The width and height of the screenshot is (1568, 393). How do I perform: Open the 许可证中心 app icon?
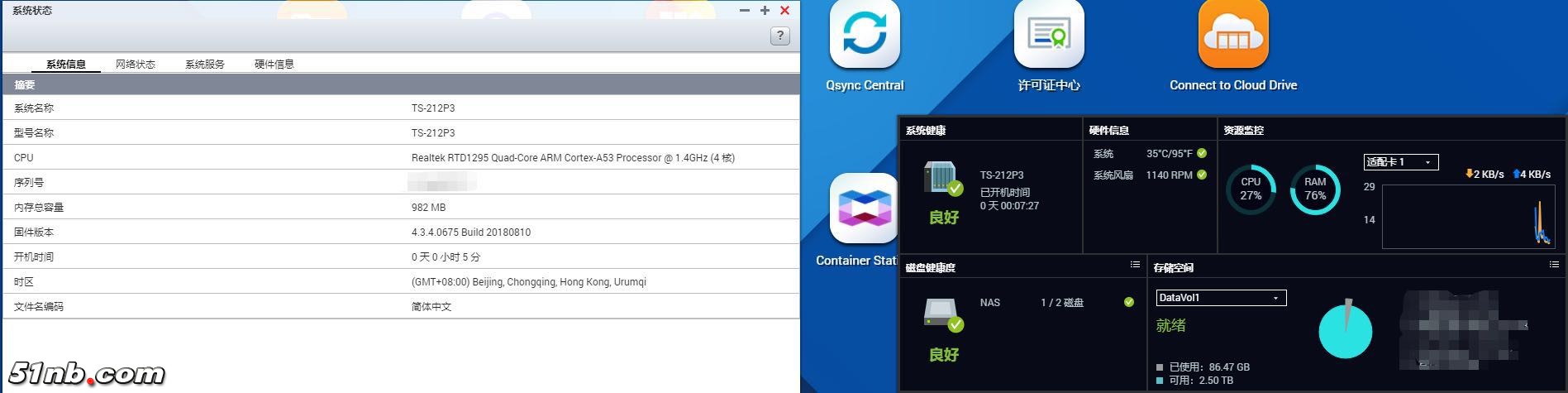(1049, 35)
